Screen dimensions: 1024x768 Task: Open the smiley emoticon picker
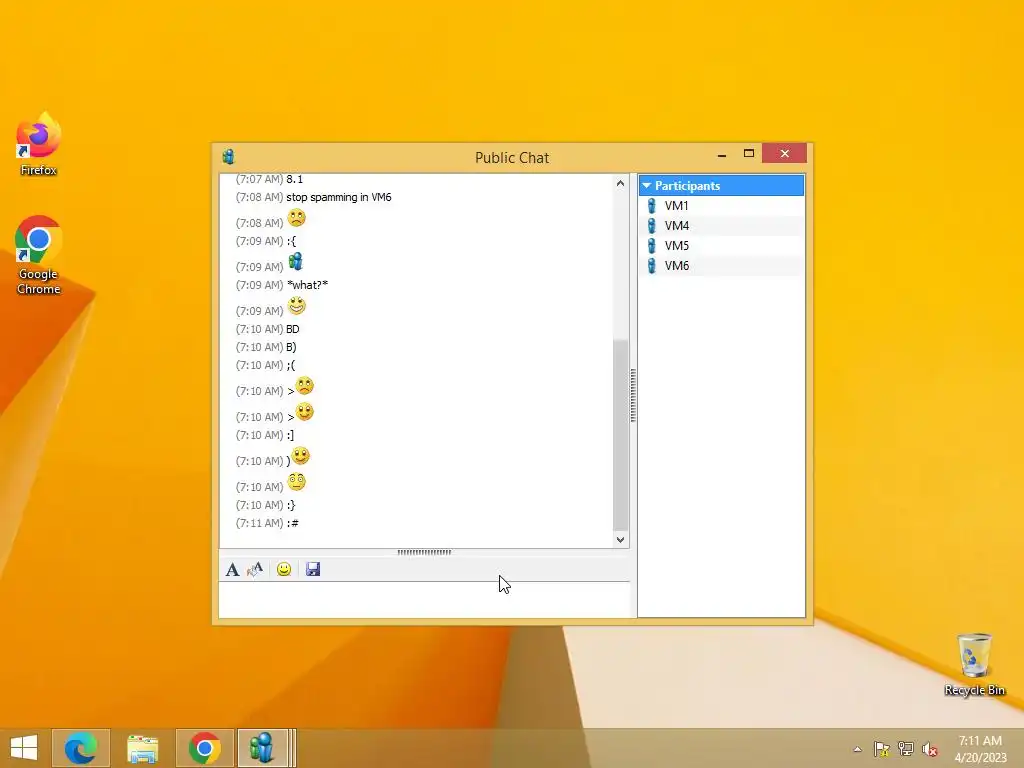coord(283,569)
